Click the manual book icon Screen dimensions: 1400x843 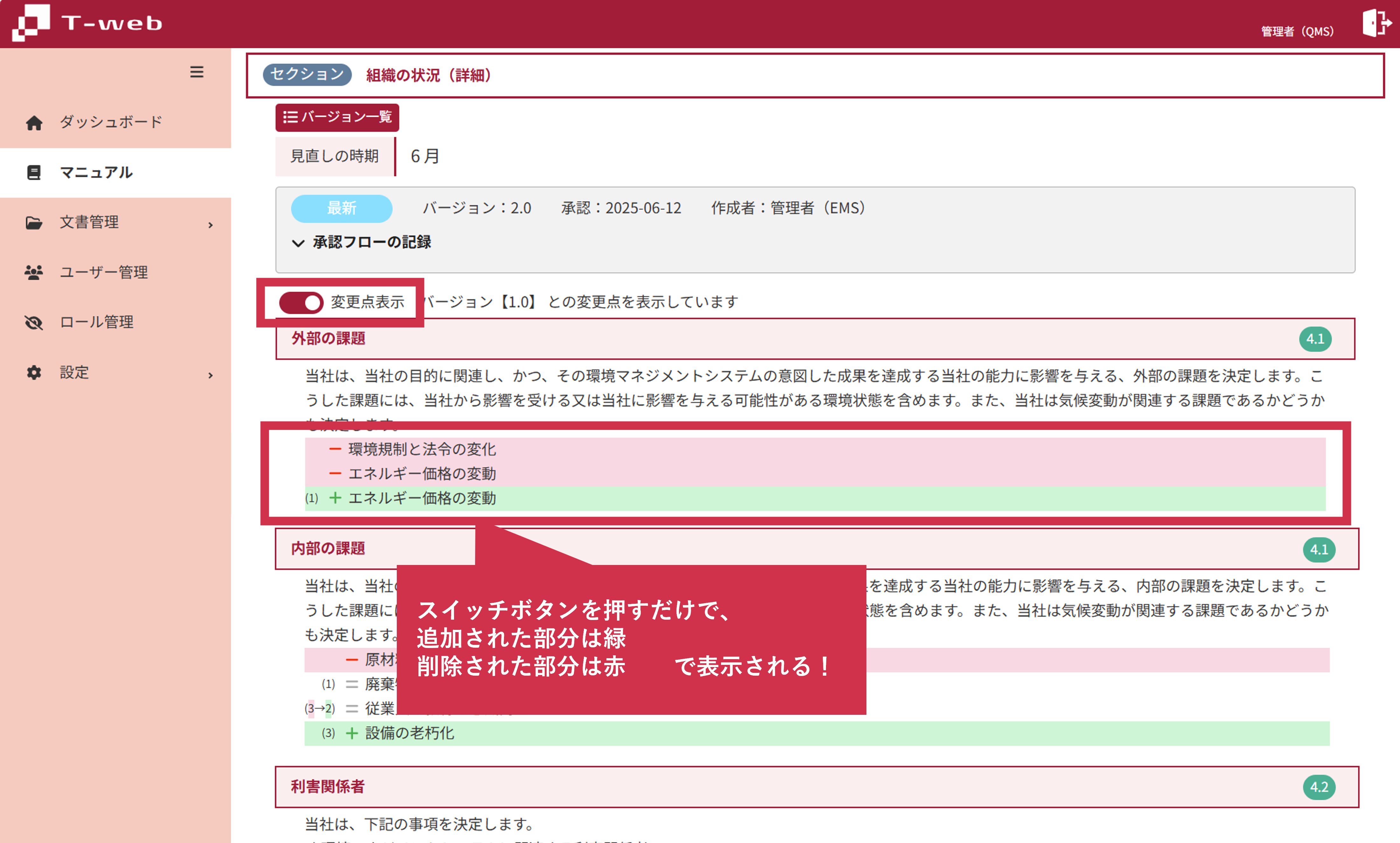[x=34, y=173]
